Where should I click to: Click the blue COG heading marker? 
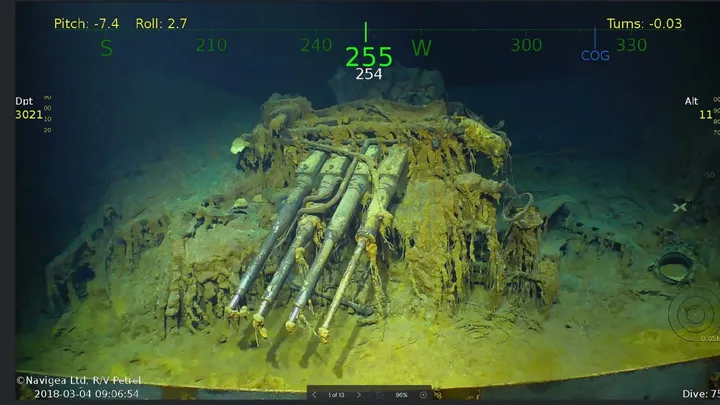point(595,56)
